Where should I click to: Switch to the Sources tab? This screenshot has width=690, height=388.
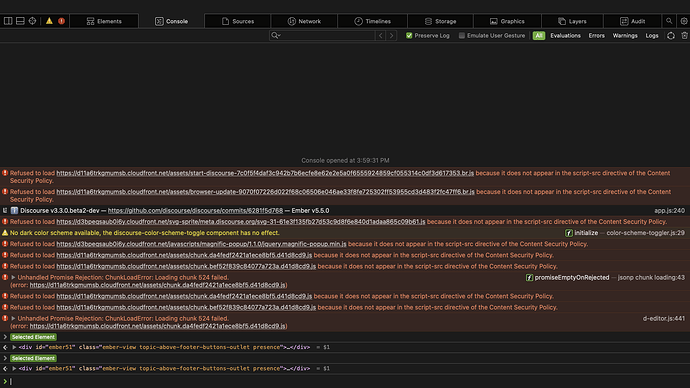pyautogui.click(x=238, y=21)
